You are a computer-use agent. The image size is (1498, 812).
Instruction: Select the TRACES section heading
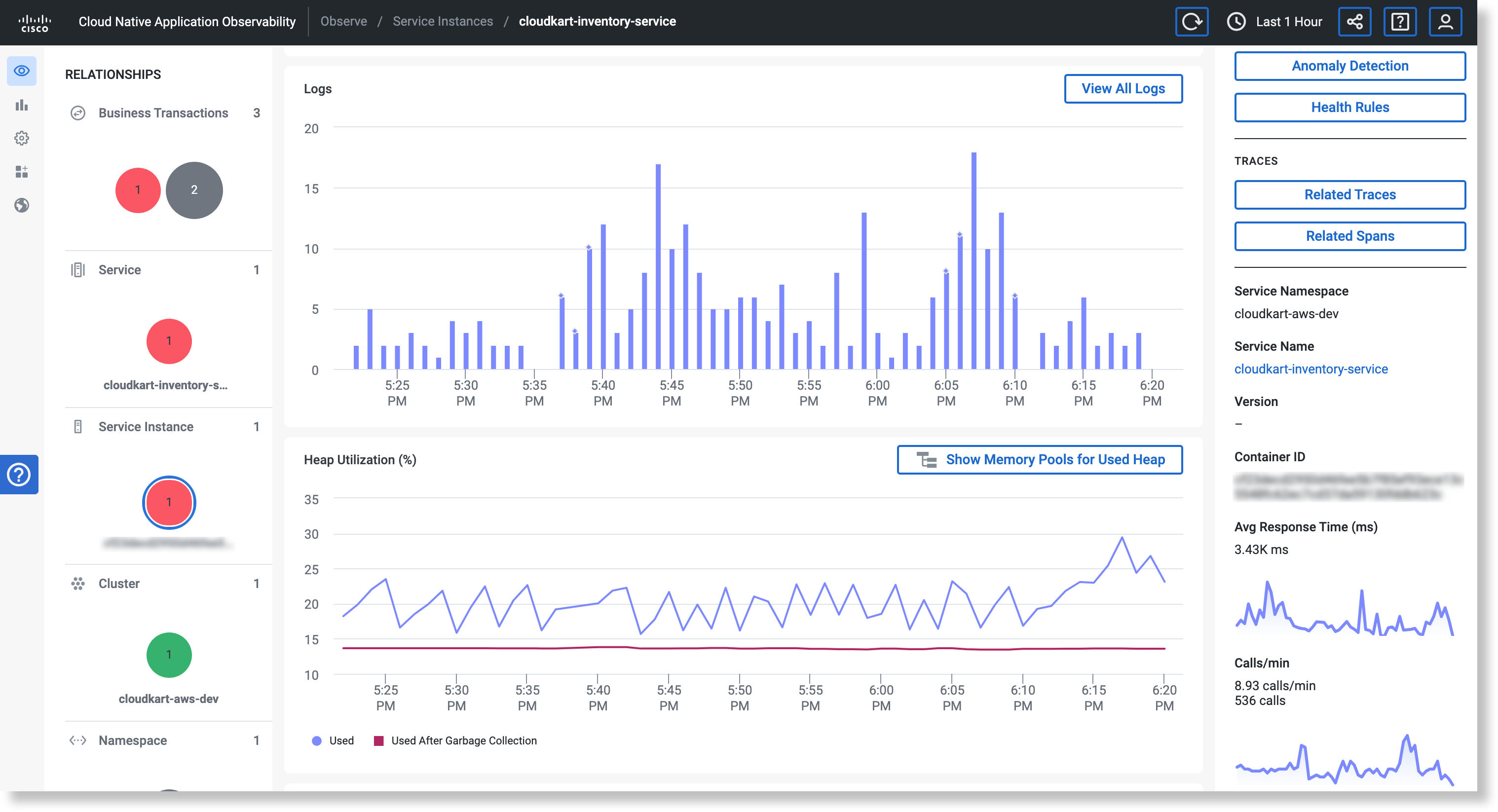pyautogui.click(x=1256, y=161)
